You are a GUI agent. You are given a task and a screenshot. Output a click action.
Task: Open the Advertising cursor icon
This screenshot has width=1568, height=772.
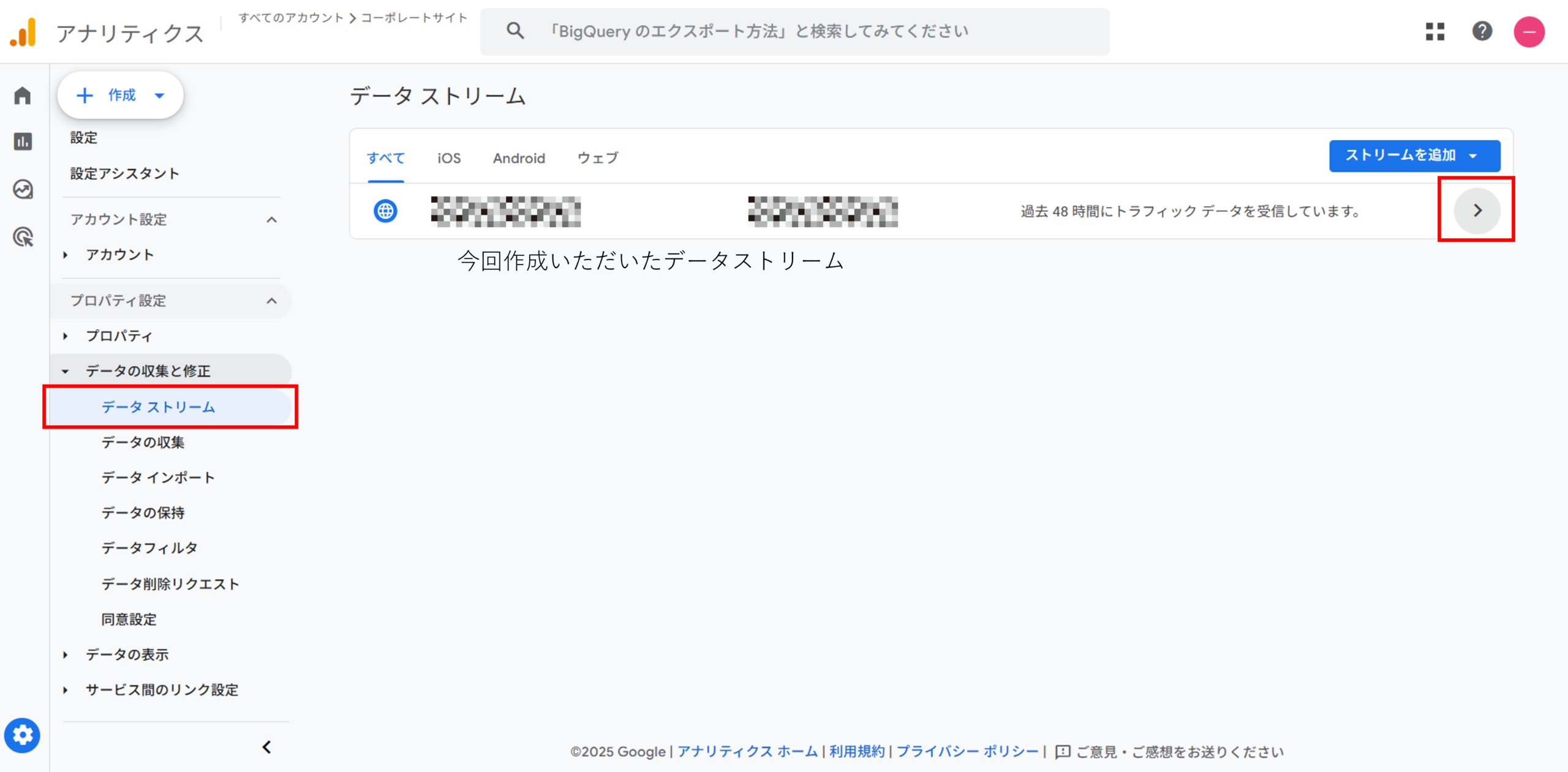coord(23,237)
